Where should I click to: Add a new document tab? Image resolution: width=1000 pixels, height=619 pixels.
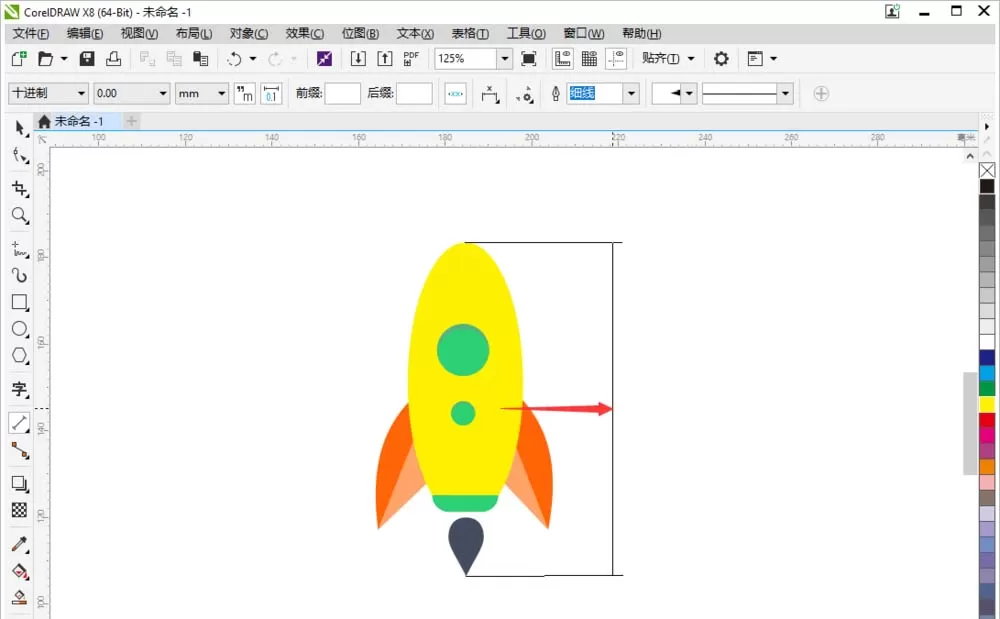tap(131, 121)
